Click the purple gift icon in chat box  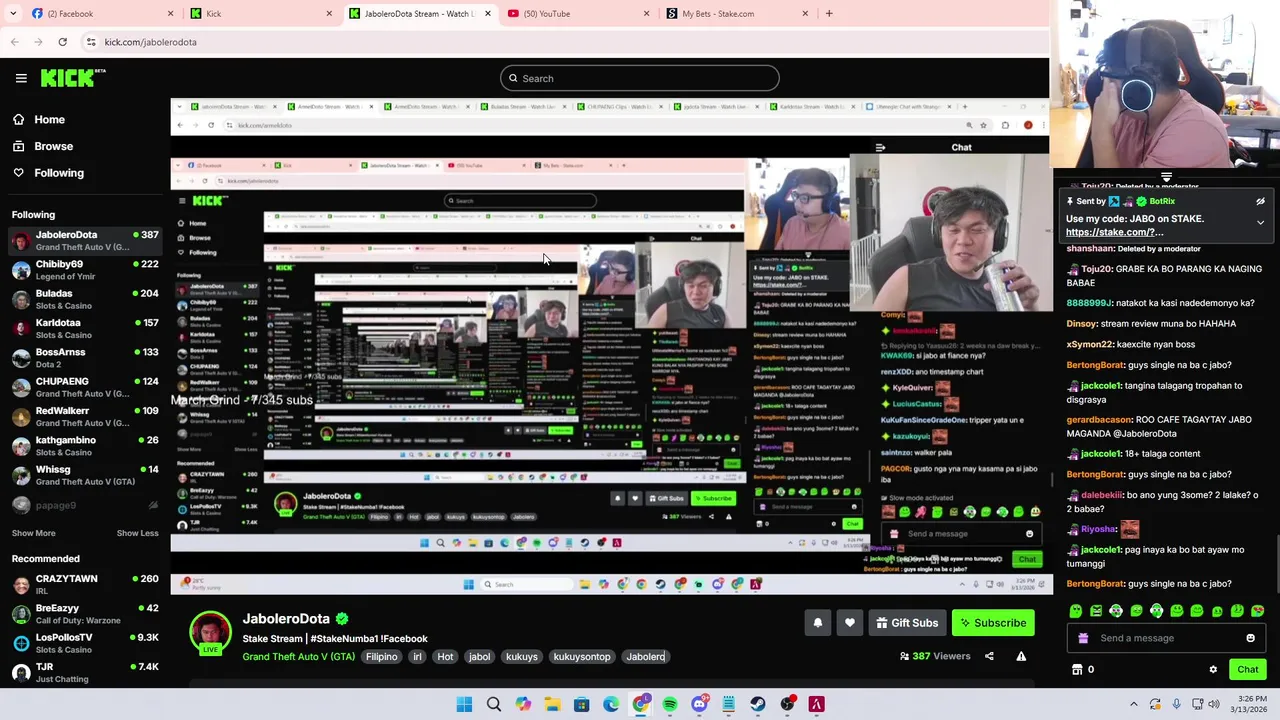click(1083, 638)
